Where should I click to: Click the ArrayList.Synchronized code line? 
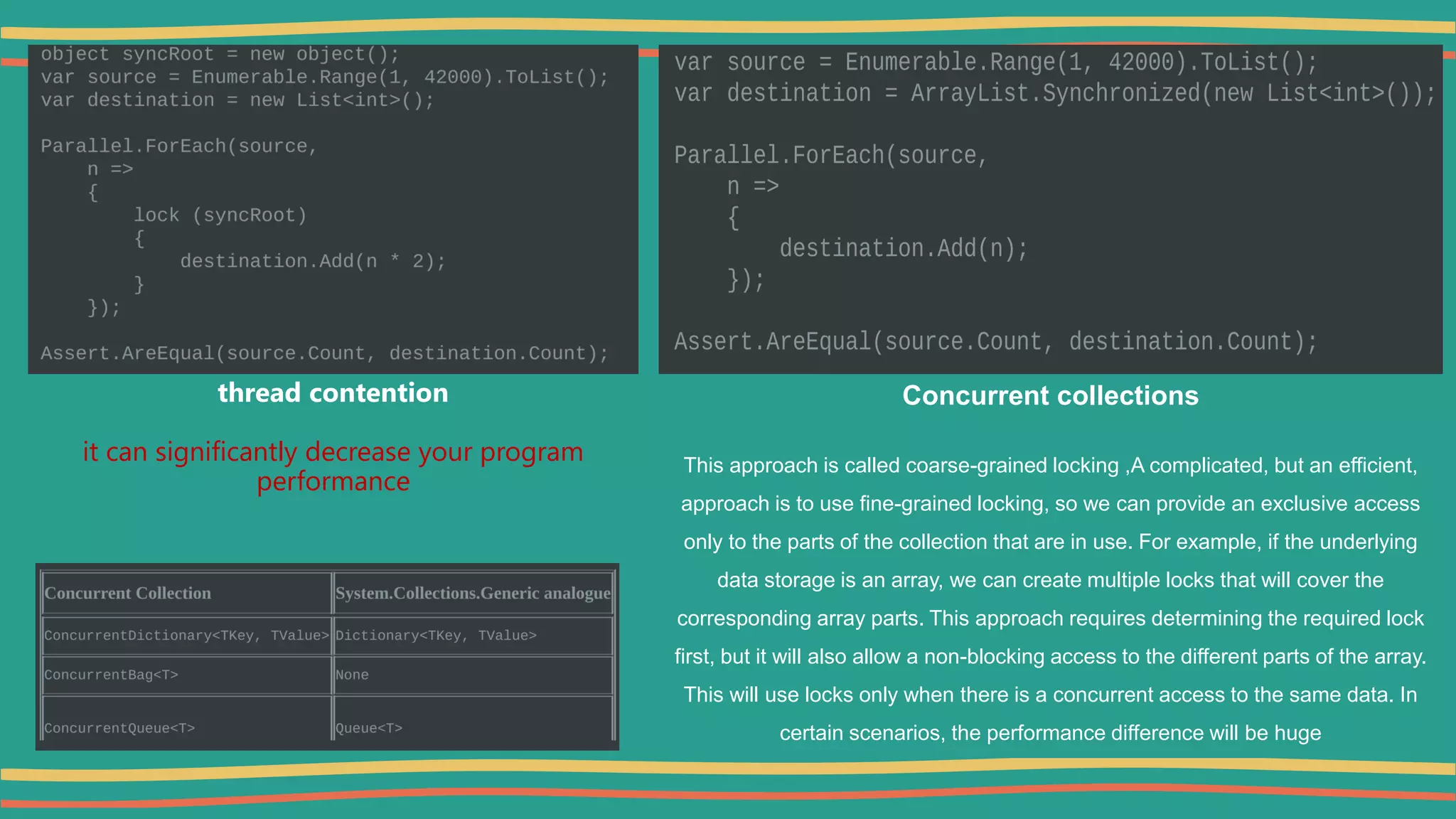1054,93
